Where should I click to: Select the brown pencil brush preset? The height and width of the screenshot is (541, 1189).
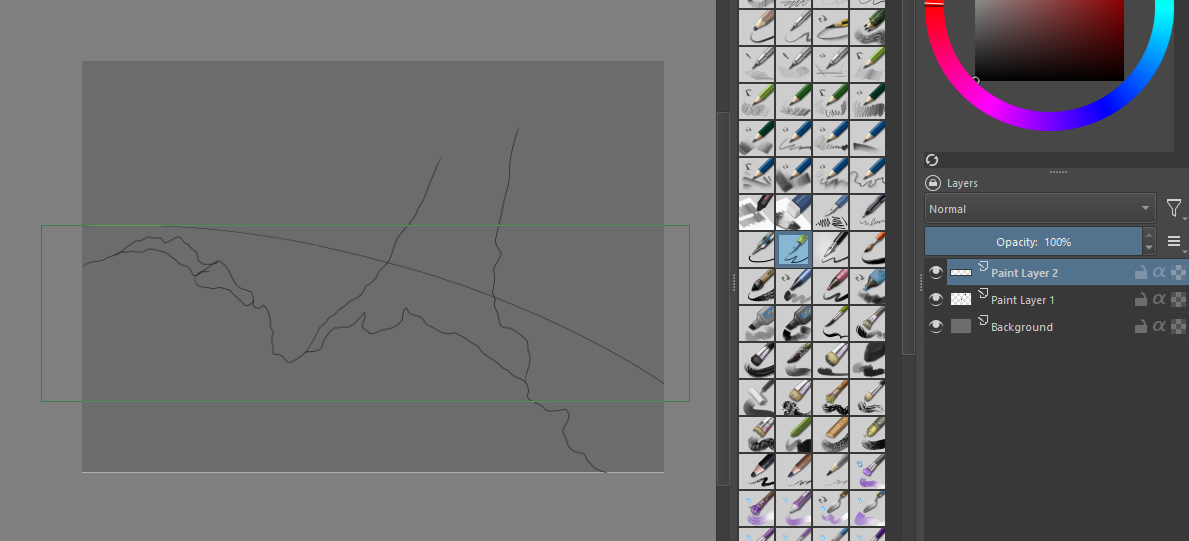(x=793, y=471)
